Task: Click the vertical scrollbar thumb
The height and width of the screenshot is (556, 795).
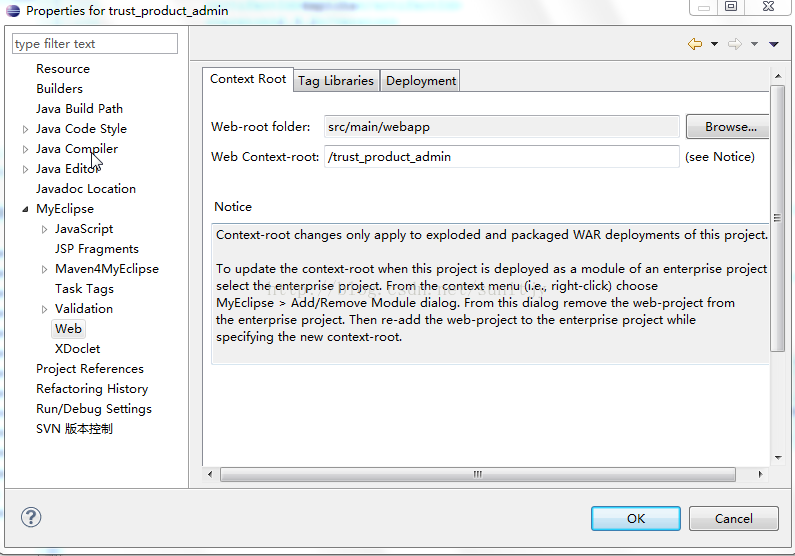Action: click(x=777, y=218)
